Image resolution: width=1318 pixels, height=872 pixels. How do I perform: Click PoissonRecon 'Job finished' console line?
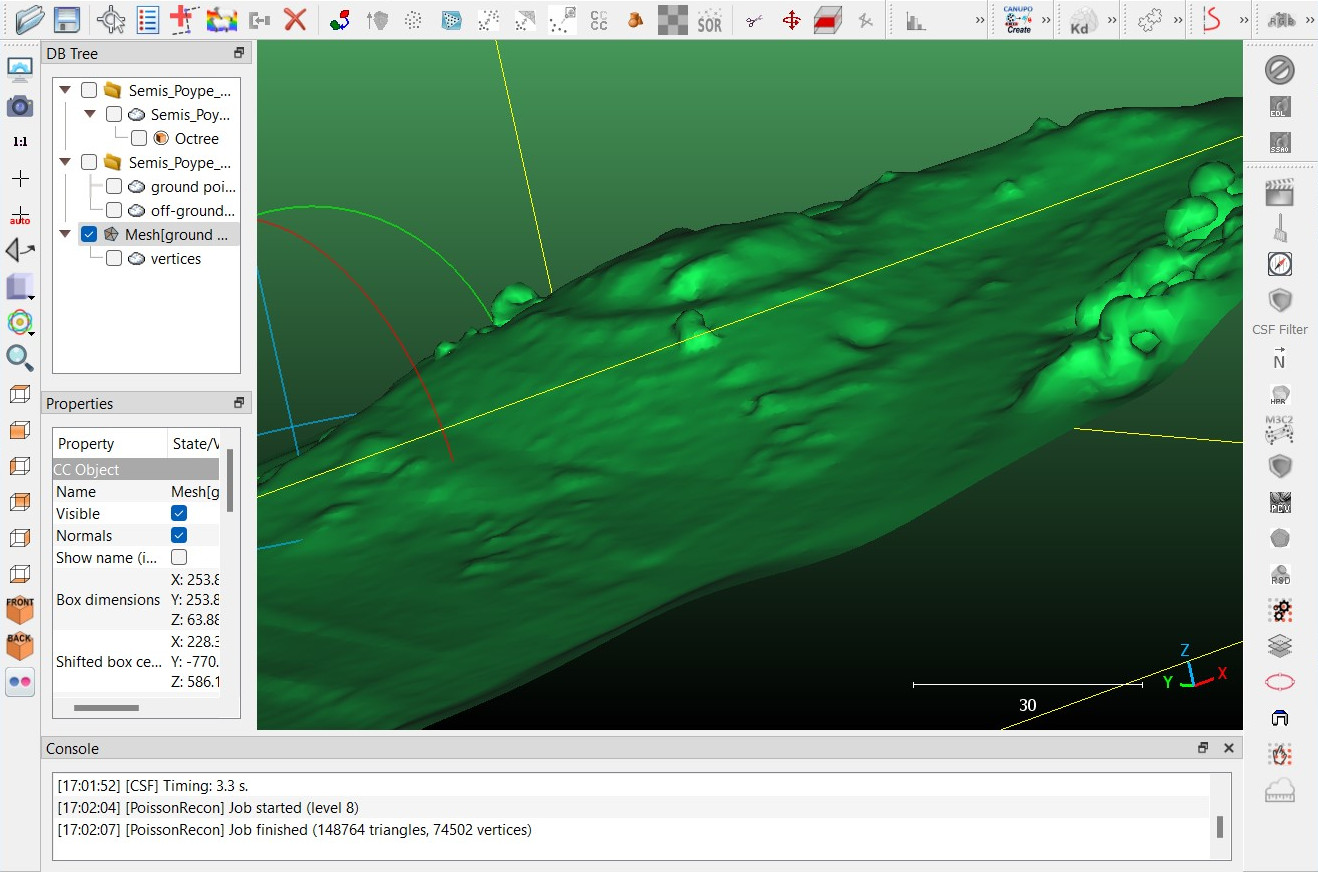(x=294, y=830)
